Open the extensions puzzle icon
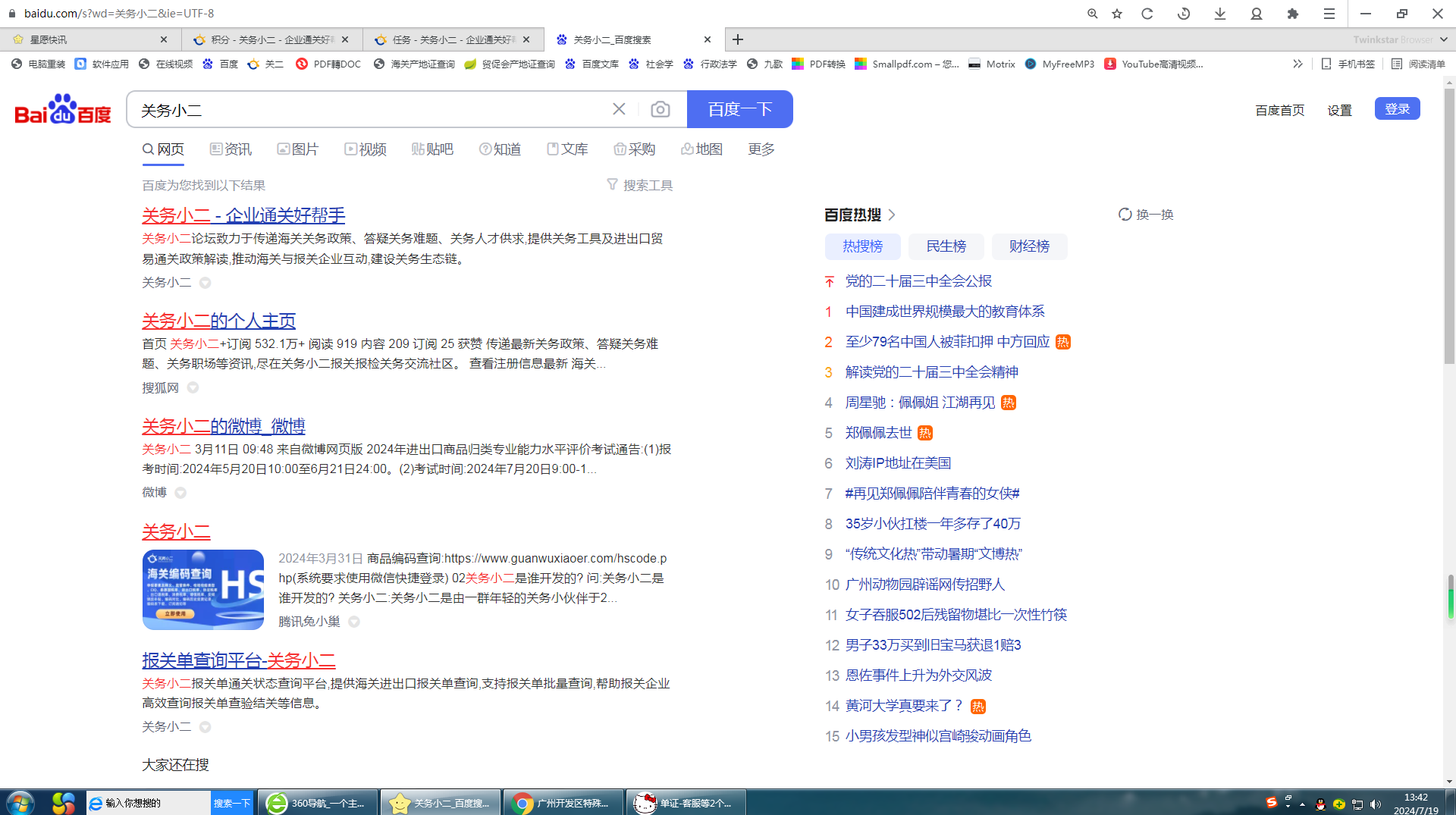Image resolution: width=1456 pixels, height=815 pixels. click(1292, 14)
